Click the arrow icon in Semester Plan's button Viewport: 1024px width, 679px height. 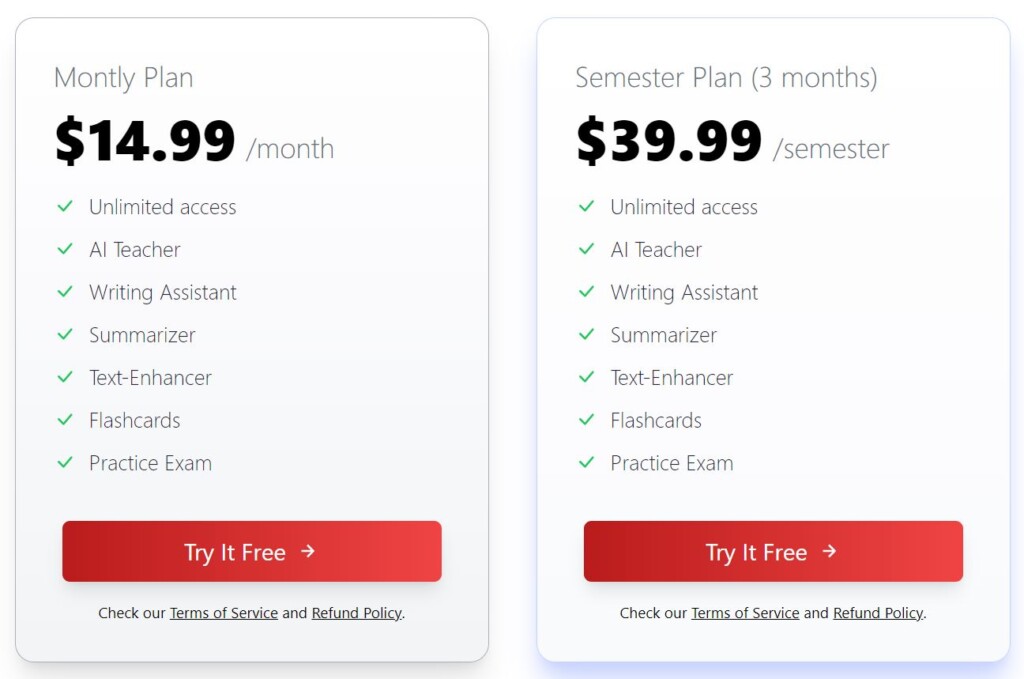point(830,551)
